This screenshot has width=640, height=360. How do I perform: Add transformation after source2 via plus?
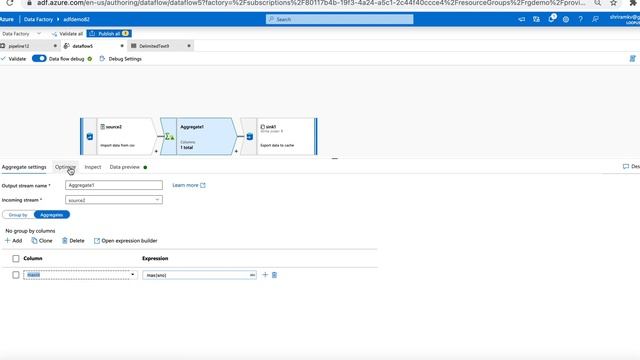tap(156, 151)
